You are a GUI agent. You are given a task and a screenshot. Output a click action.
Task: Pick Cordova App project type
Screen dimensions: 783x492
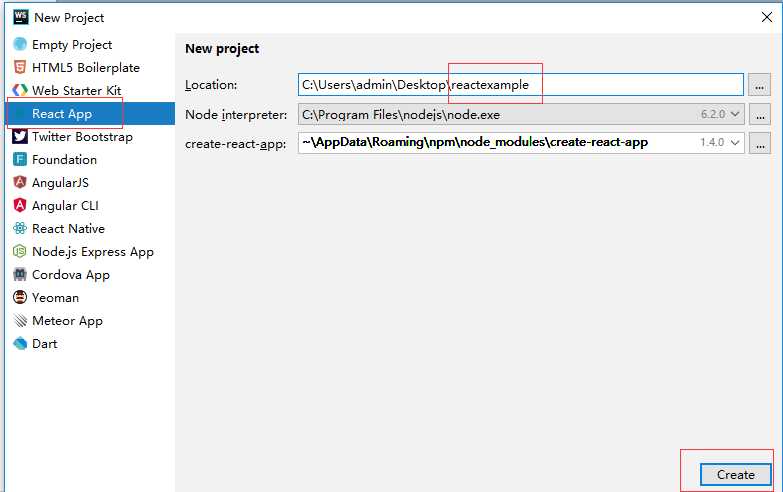coord(90,274)
